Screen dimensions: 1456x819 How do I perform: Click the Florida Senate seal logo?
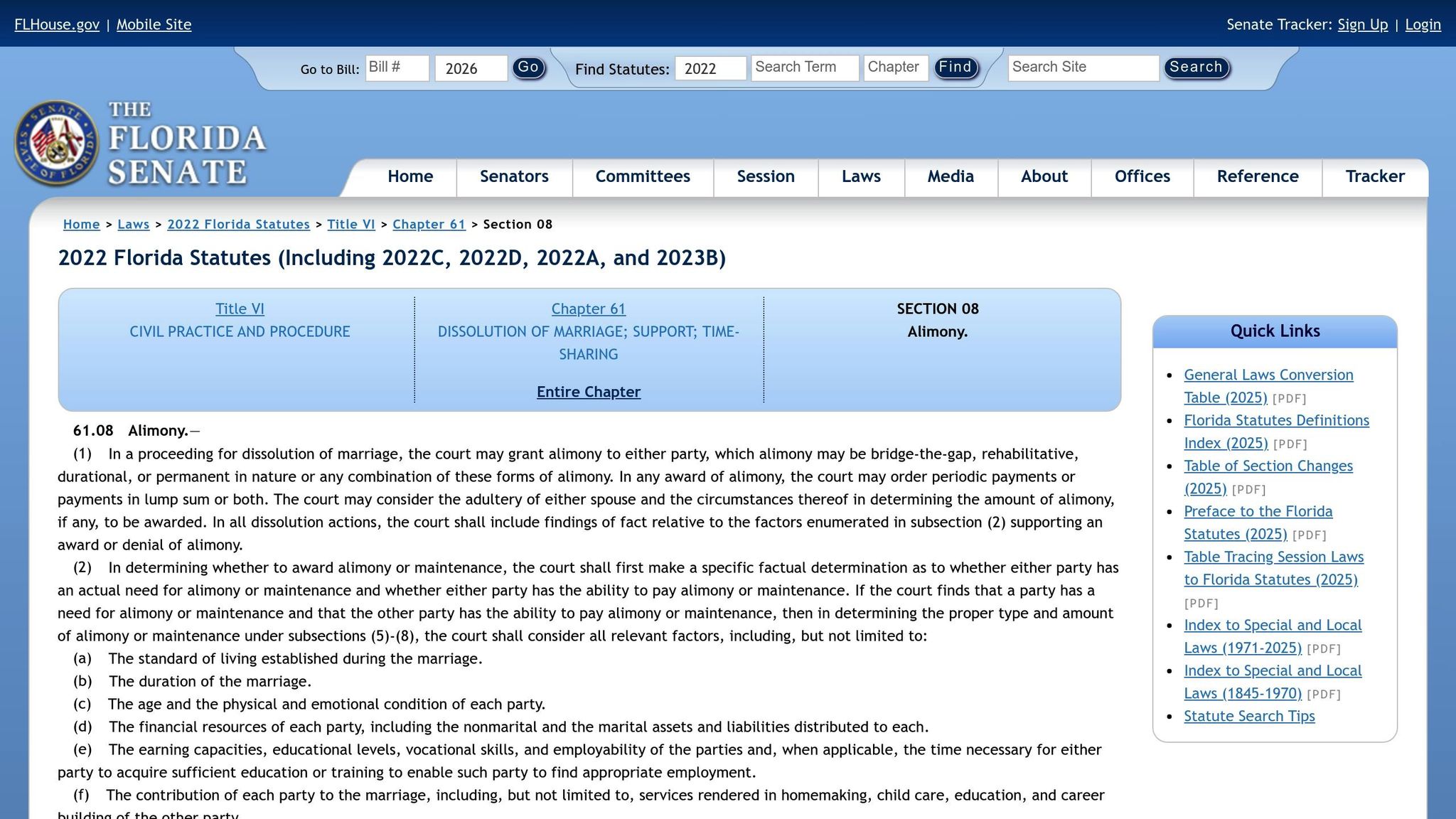[x=57, y=142]
